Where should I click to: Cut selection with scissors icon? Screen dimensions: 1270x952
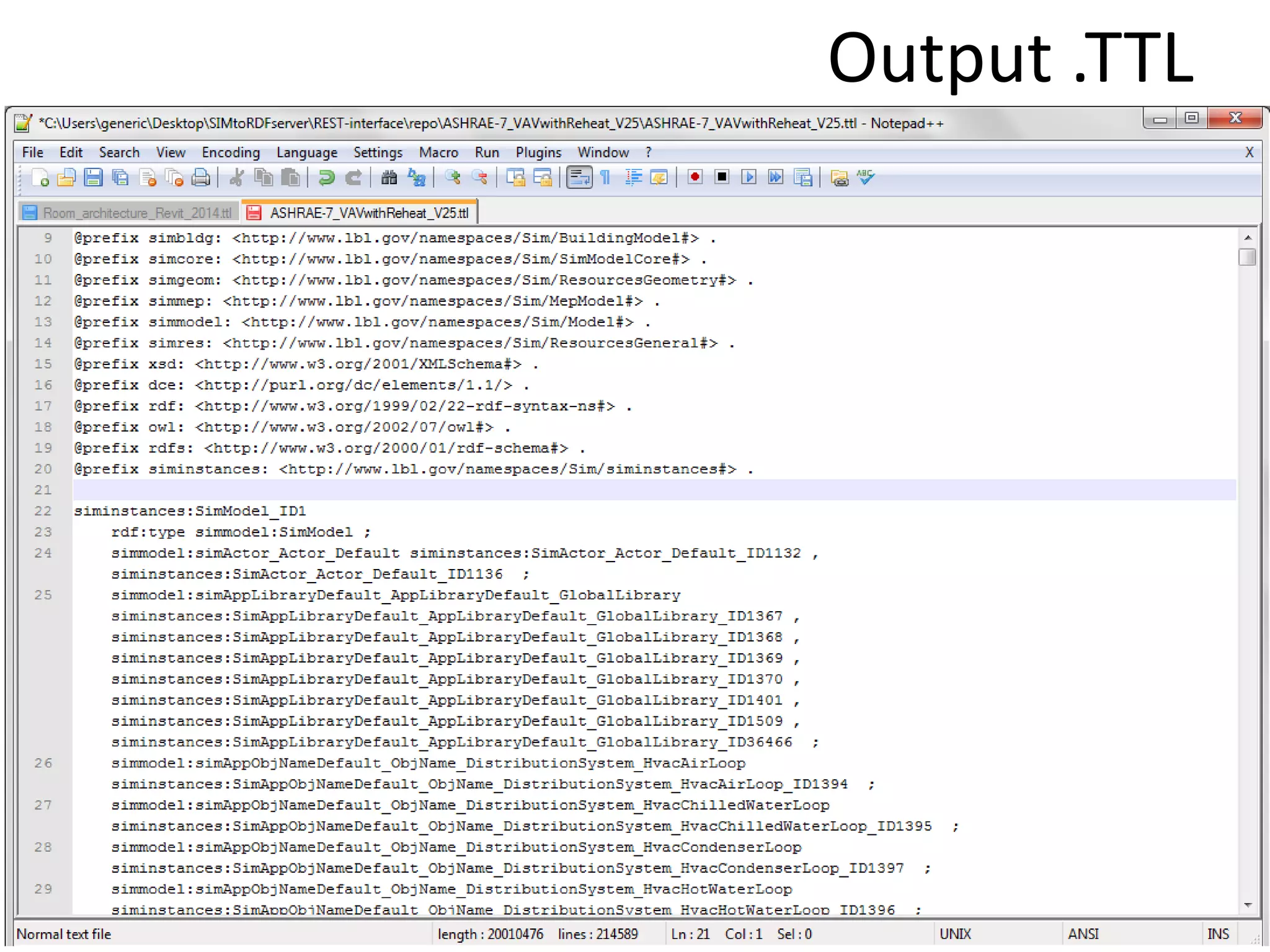pyautogui.click(x=236, y=178)
